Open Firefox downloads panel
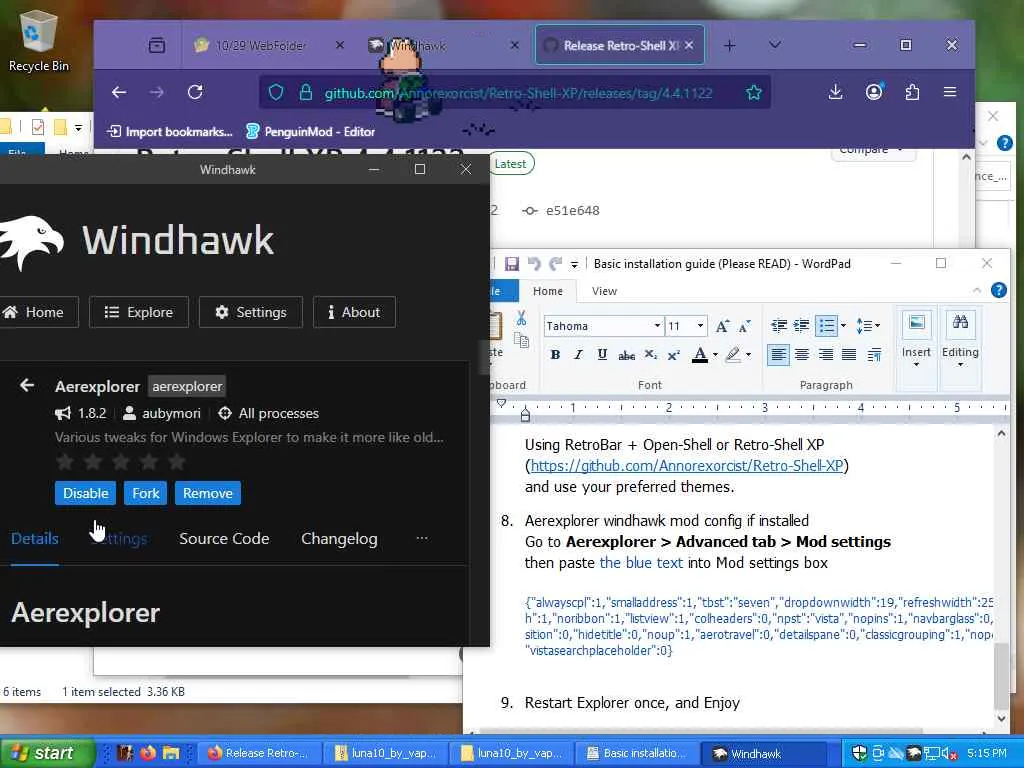The width and height of the screenshot is (1024, 768). point(835,92)
